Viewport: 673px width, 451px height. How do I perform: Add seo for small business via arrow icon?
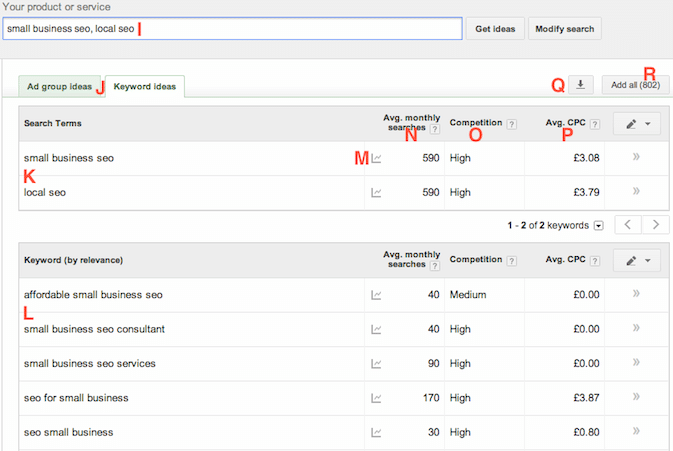click(x=637, y=398)
